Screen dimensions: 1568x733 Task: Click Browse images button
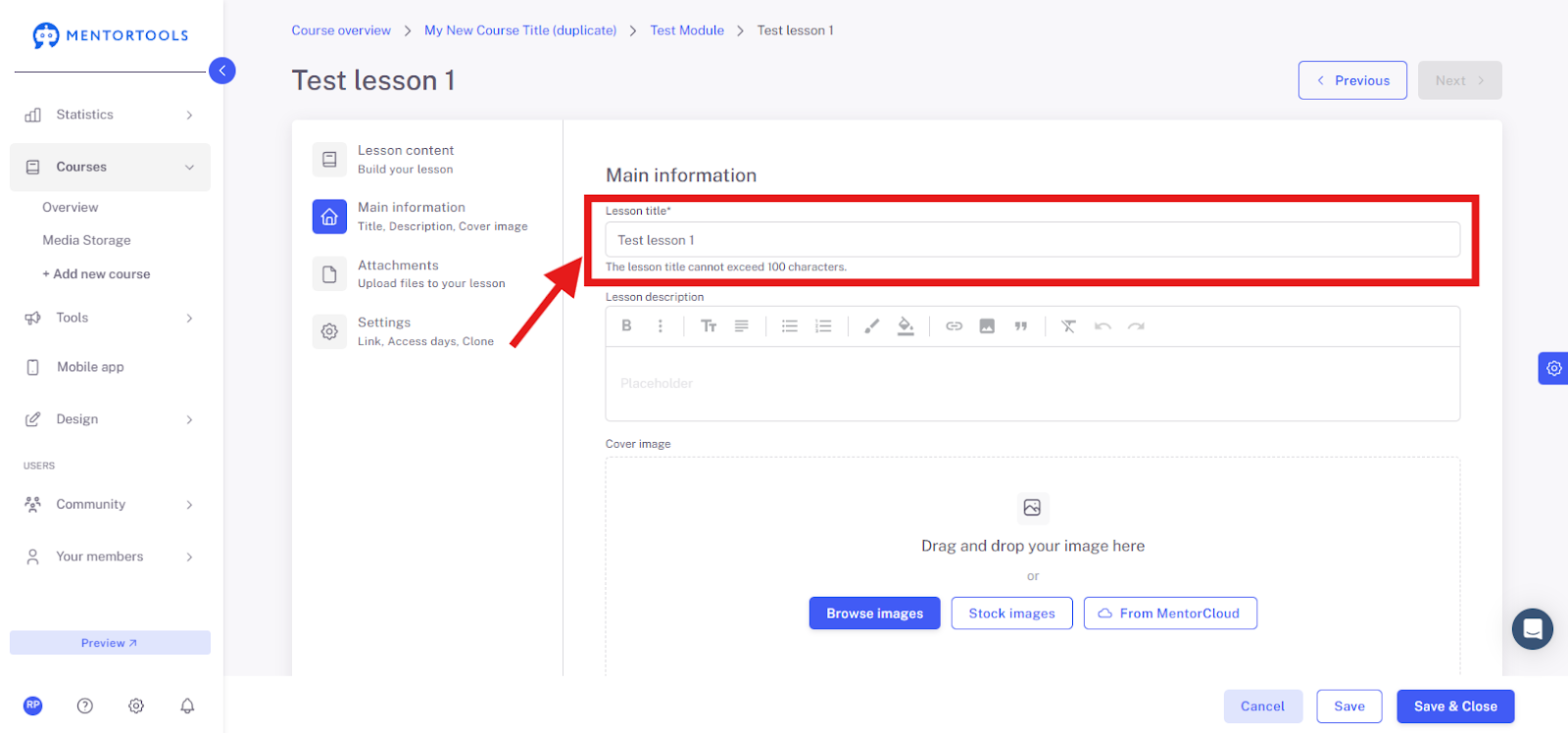tap(874, 613)
